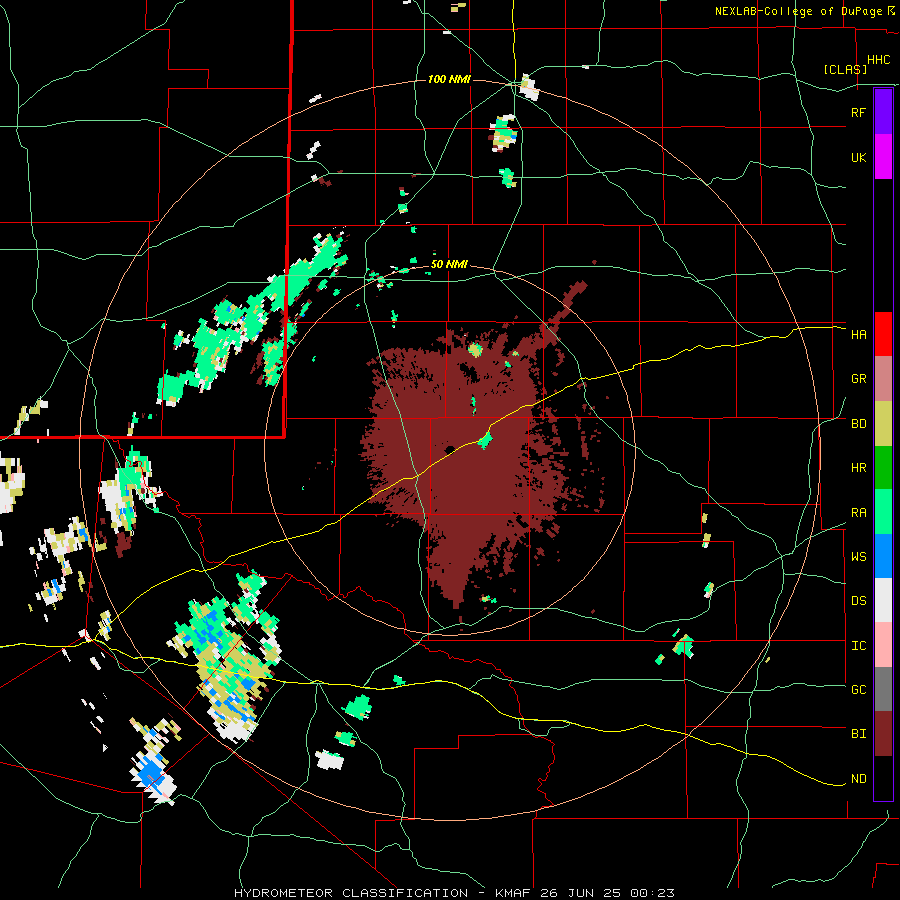Click the HA red legend color swatch
900x900 pixels.
tap(883, 334)
